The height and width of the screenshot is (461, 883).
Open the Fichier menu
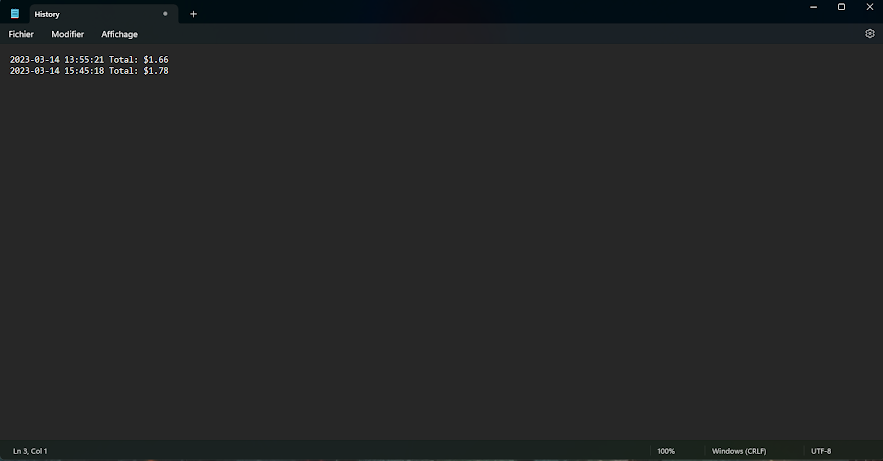[21, 34]
